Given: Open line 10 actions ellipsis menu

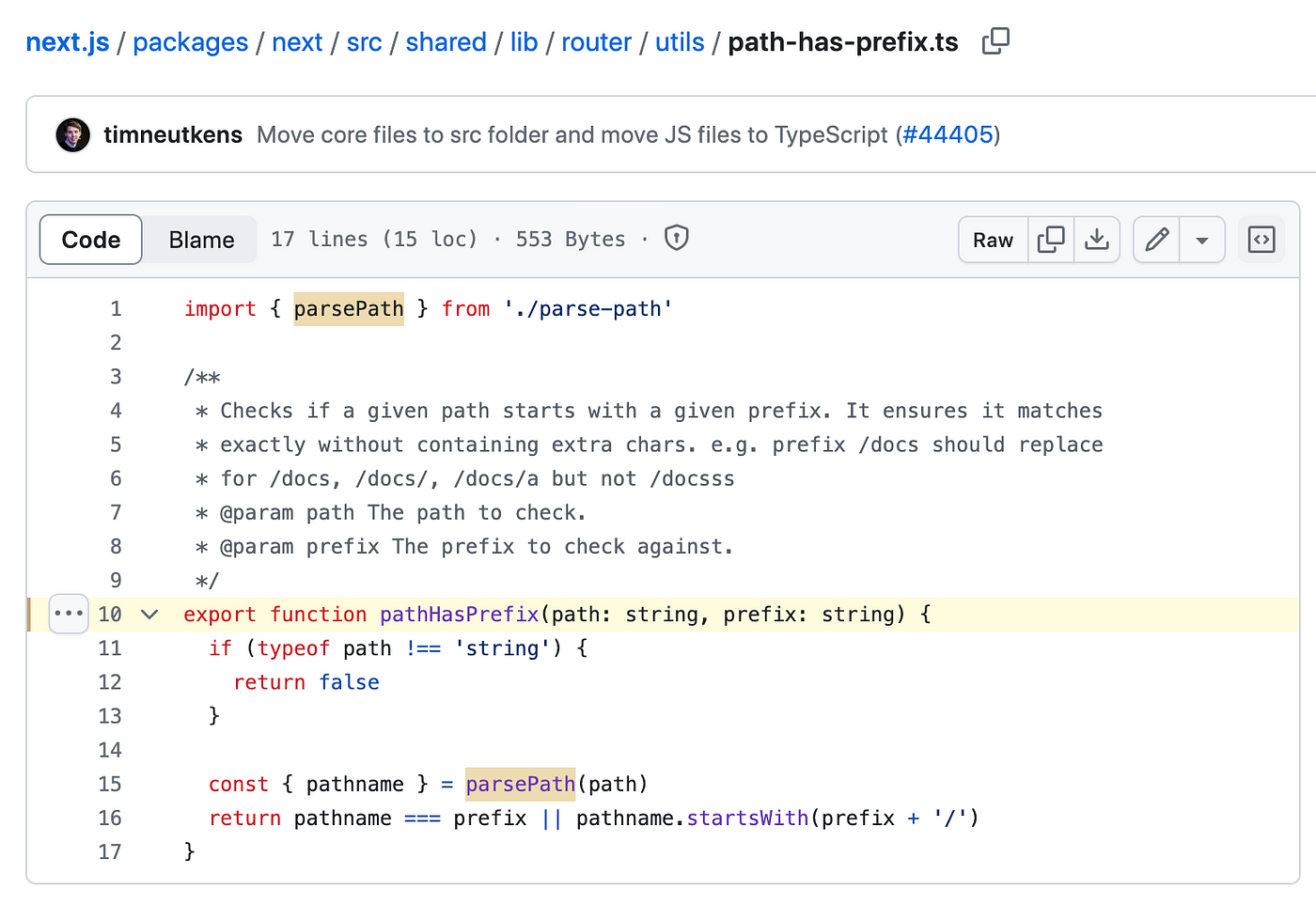Looking at the screenshot, I should pyautogui.click(x=69, y=614).
